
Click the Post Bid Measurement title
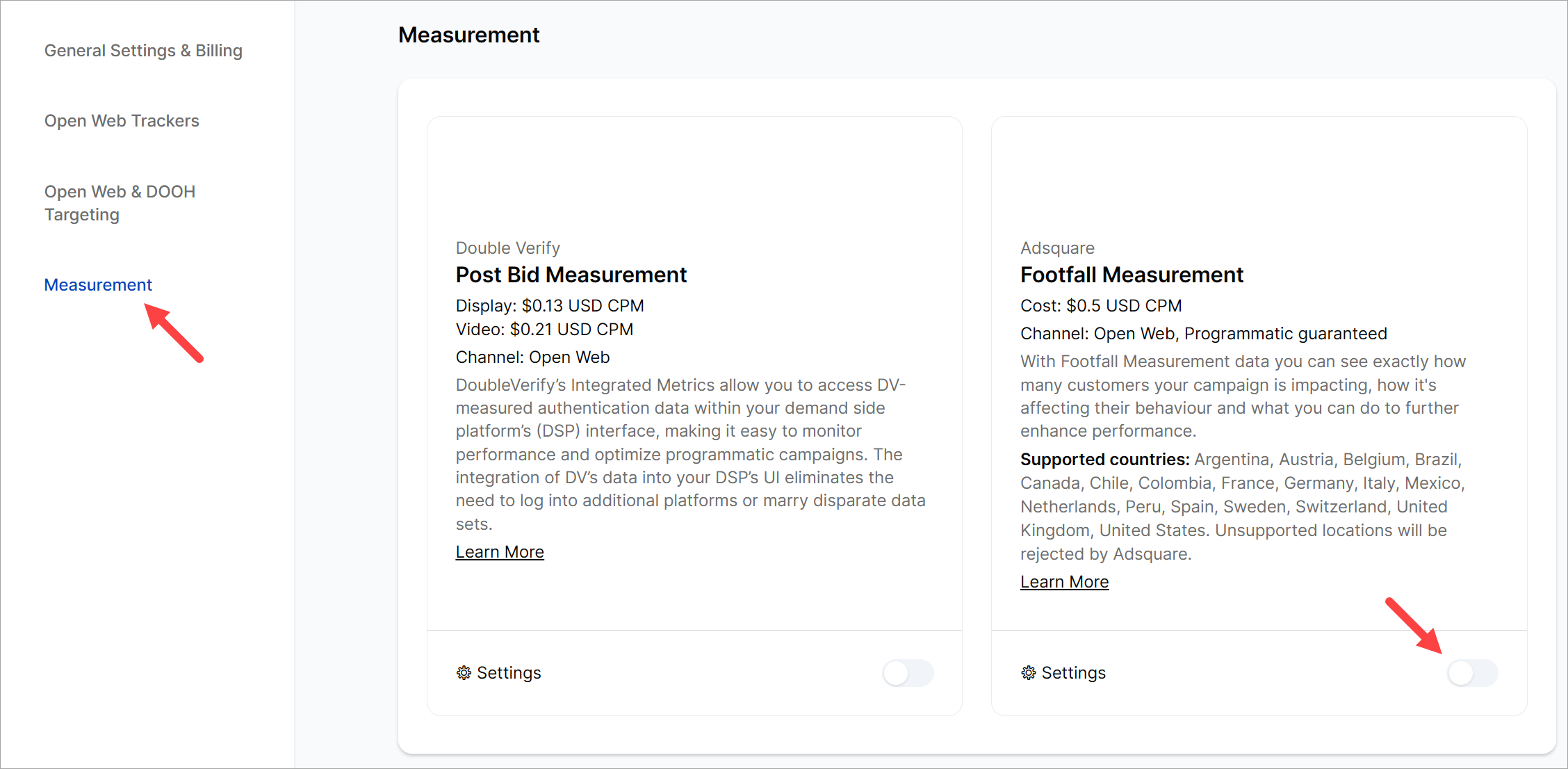coord(571,275)
